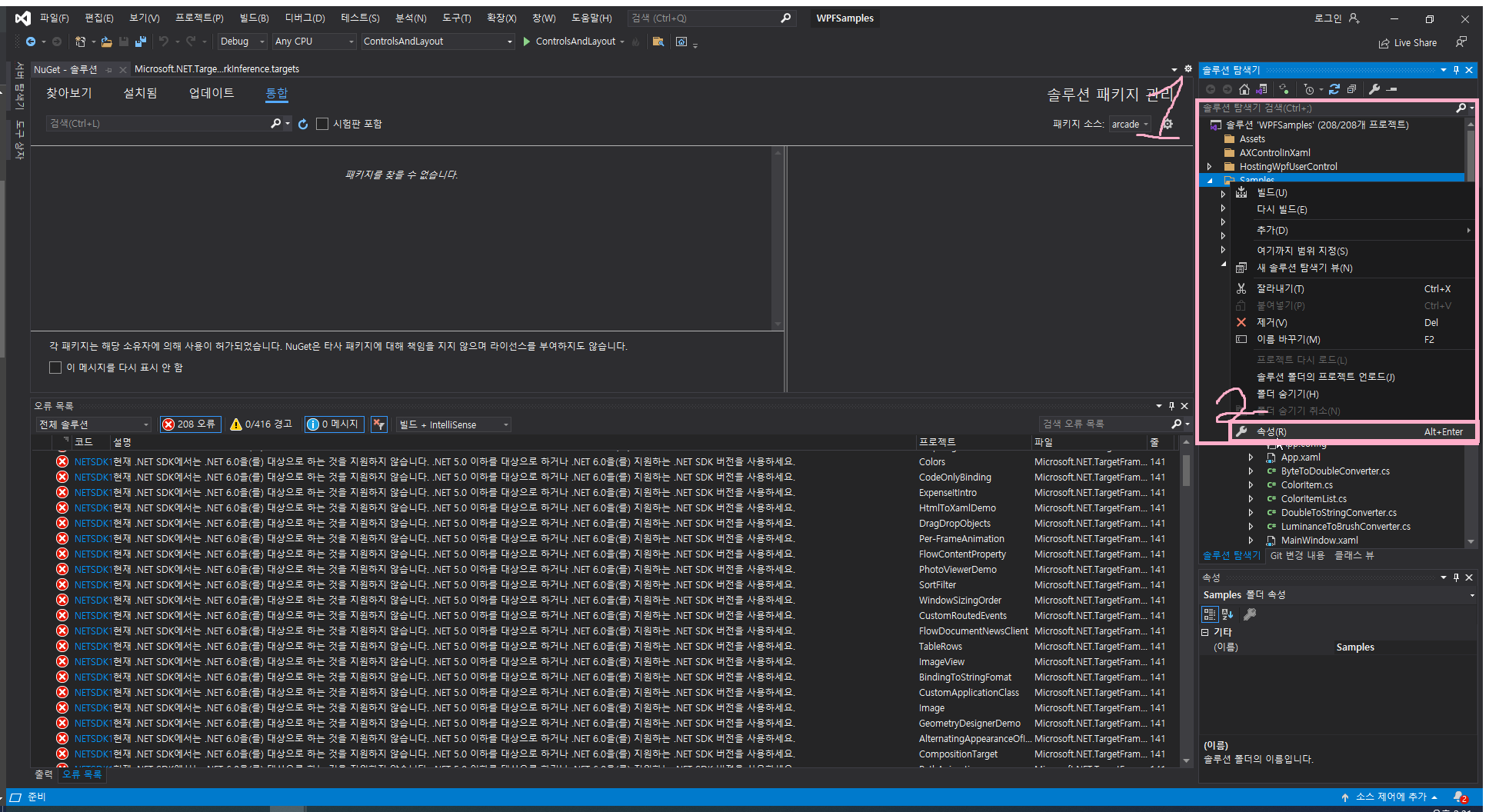Click the NuGet search magnifier icon
The height and width of the screenshot is (812, 1489).
click(275, 123)
